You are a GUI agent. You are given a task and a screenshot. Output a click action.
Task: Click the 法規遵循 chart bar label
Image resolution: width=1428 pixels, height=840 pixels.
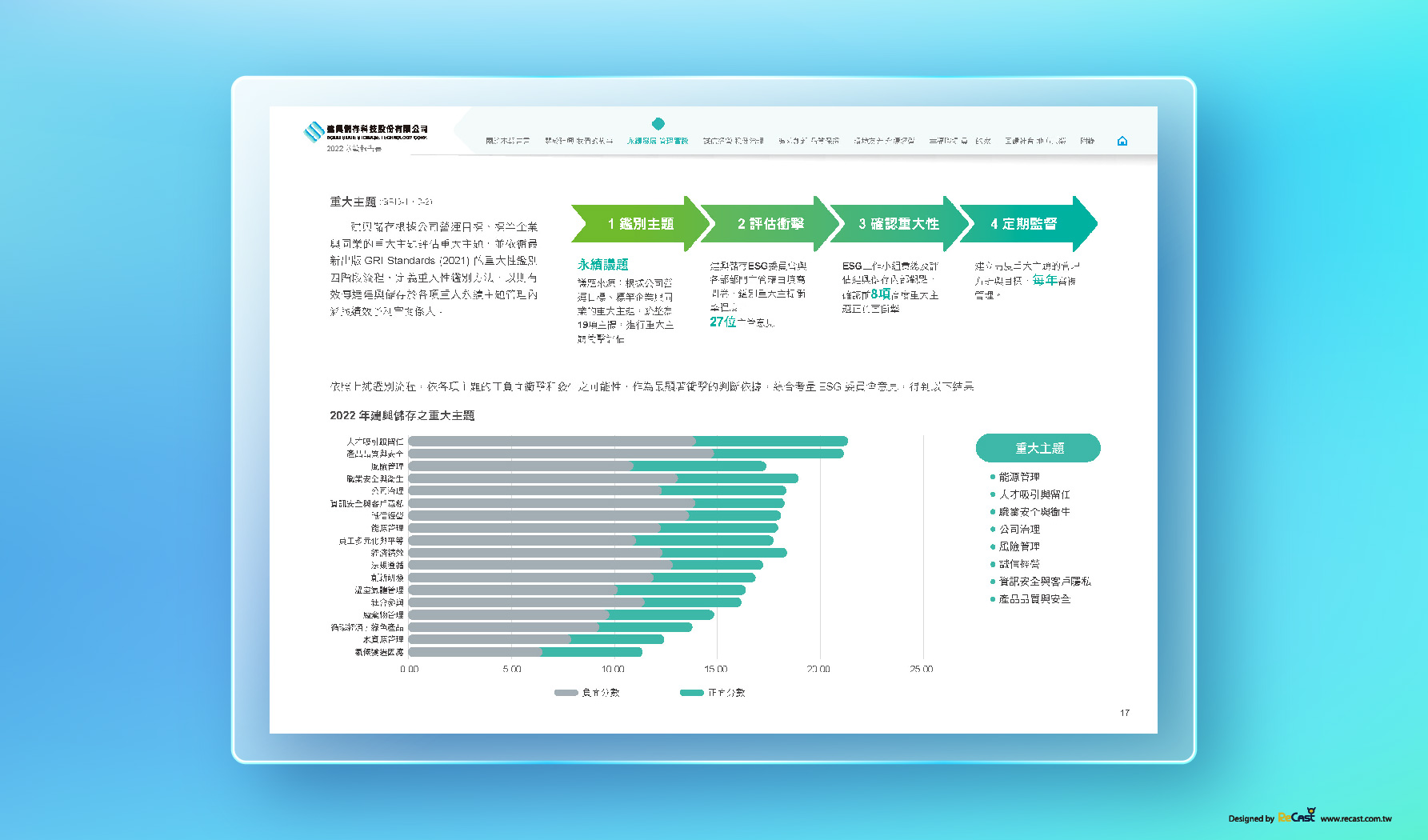click(387, 566)
